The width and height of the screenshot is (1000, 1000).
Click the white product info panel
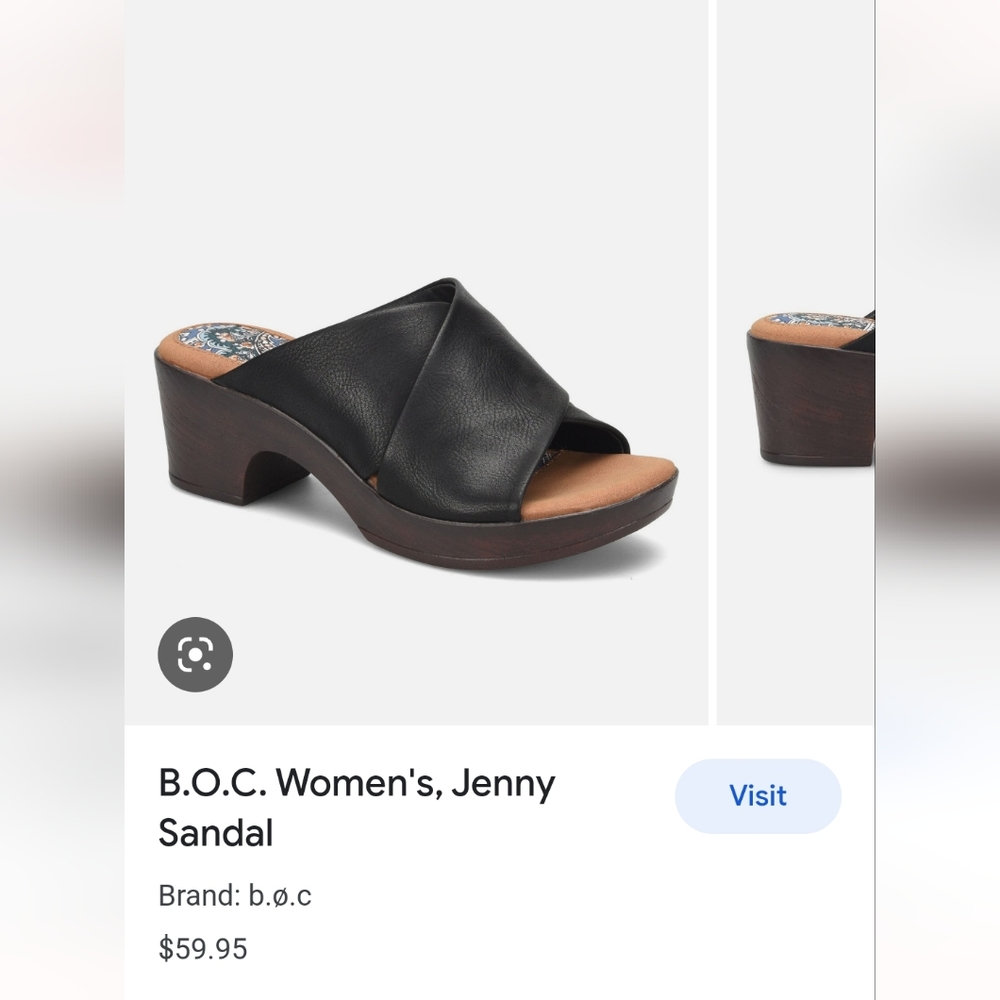pyautogui.click(x=420, y=860)
